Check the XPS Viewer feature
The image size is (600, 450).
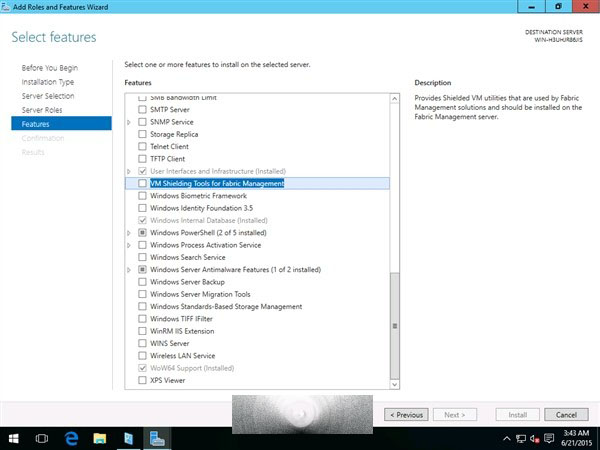[142, 380]
